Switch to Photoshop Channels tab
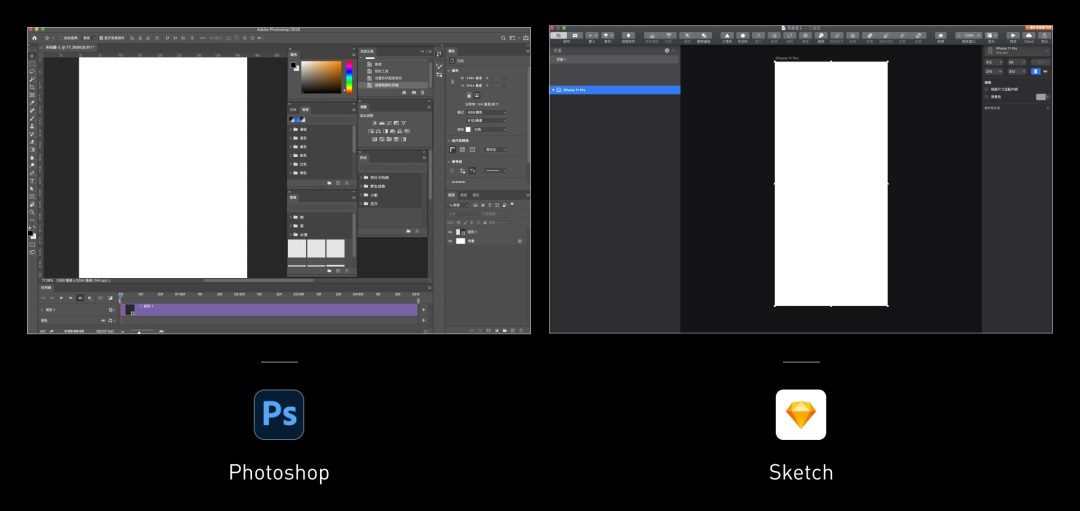Image resolution: width=1080 pixels, height=511 pixels. tap(464, 195)
